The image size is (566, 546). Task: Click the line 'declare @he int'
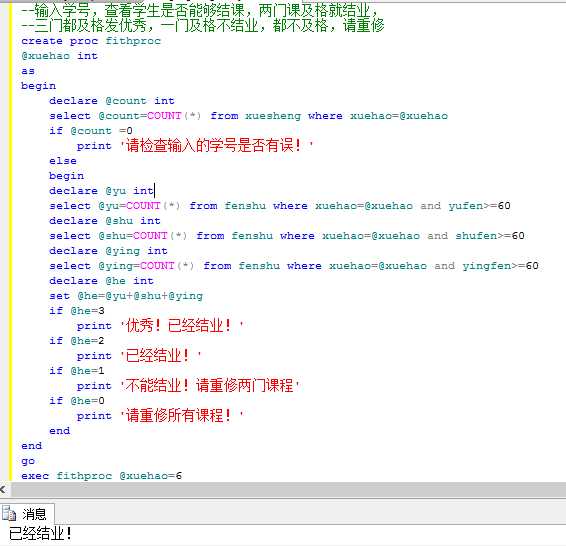point(101,281)
